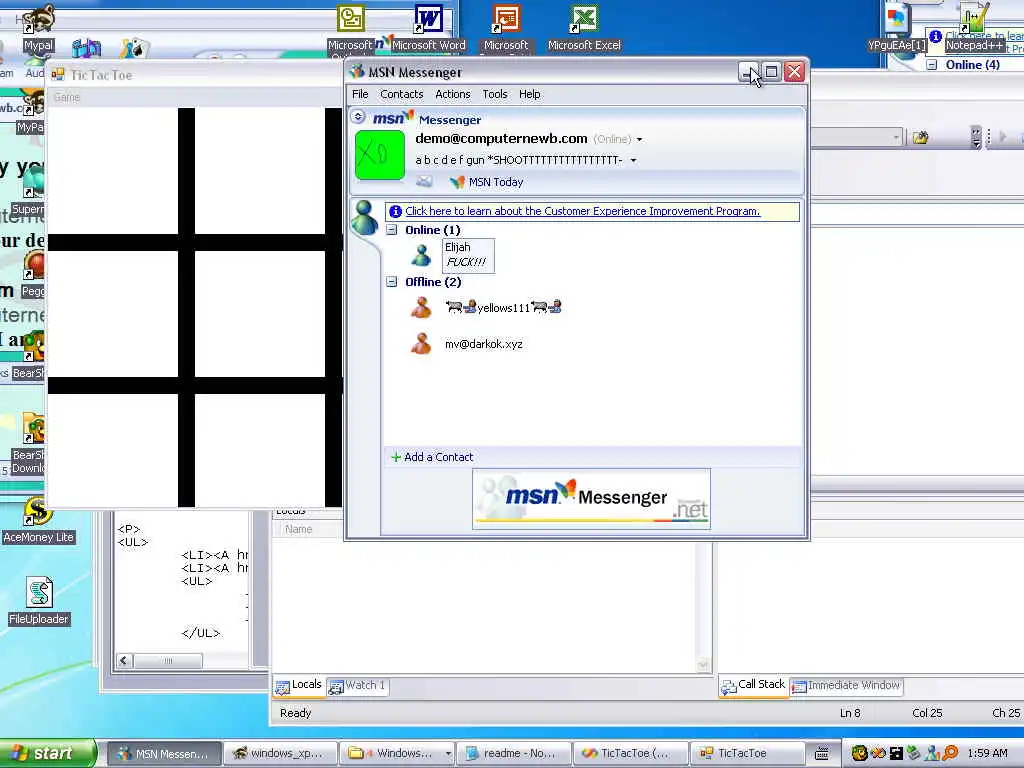
Task: Open the Game menu in TicTacToe window
Action: [67, 97]
